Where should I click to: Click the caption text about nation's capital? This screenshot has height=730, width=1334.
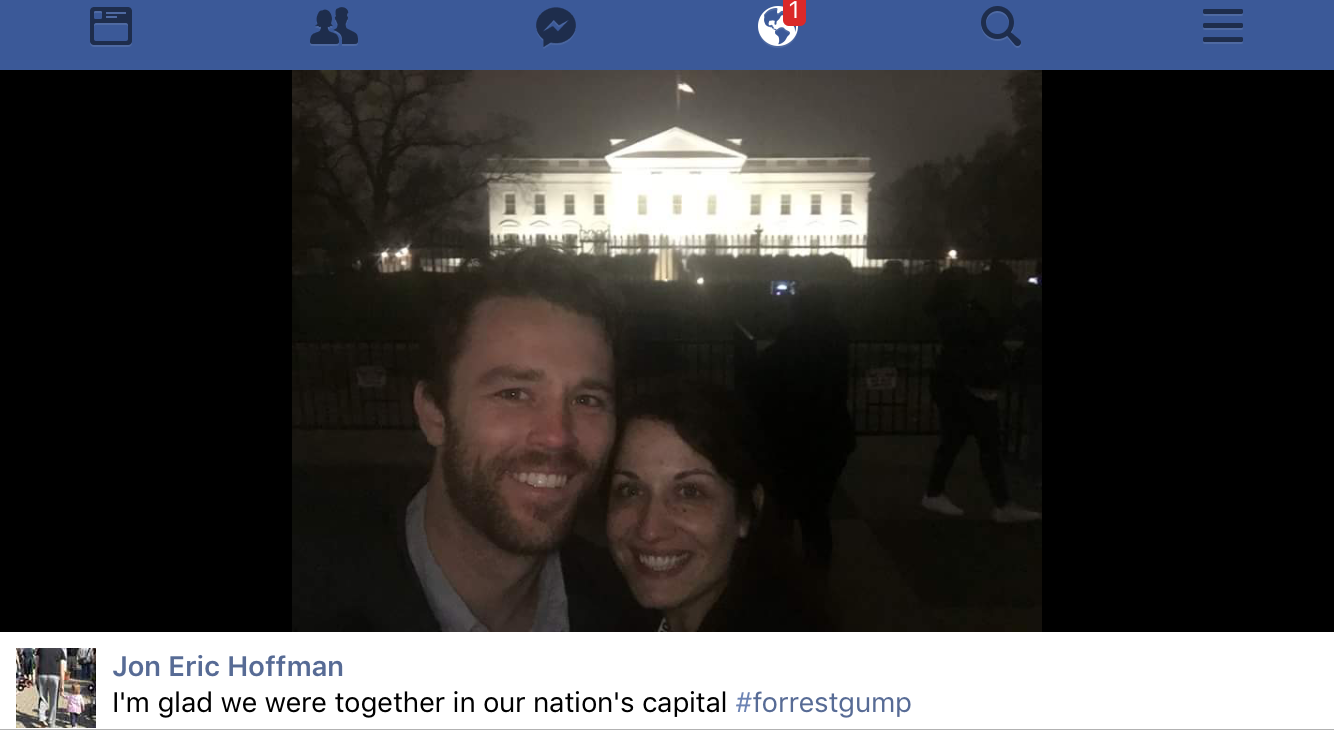419,703
